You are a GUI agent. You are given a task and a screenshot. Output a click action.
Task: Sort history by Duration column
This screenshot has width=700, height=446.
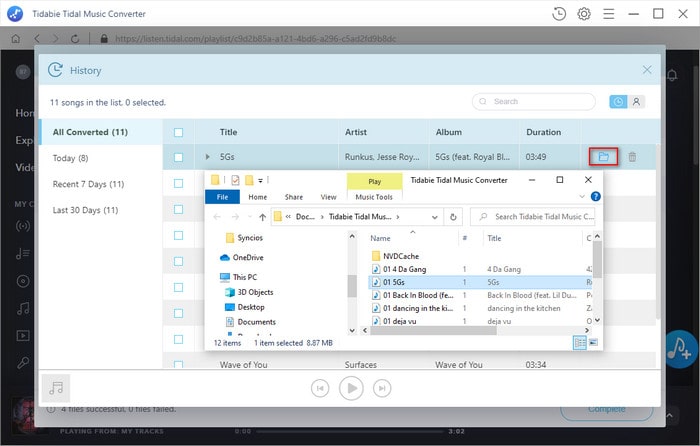[543, 132]
